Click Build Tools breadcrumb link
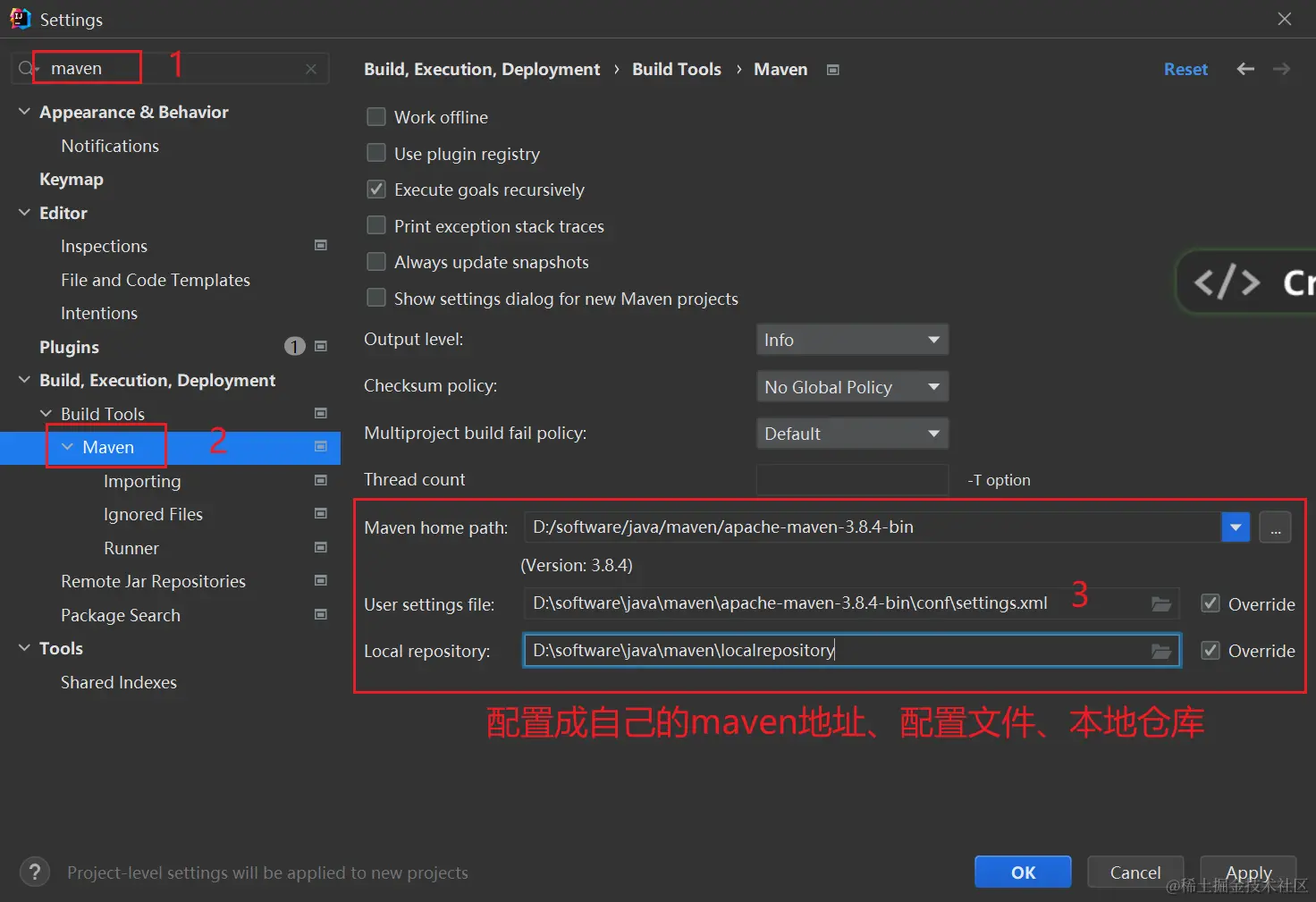Image resolution: width=1316 pixels, height=902 pixels. [x=677, y=69]
